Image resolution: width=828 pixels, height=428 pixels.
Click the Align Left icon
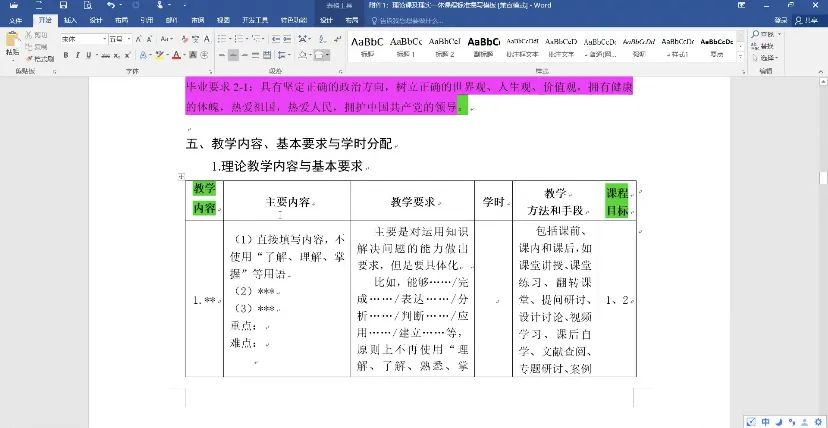(x=222, y=55)
